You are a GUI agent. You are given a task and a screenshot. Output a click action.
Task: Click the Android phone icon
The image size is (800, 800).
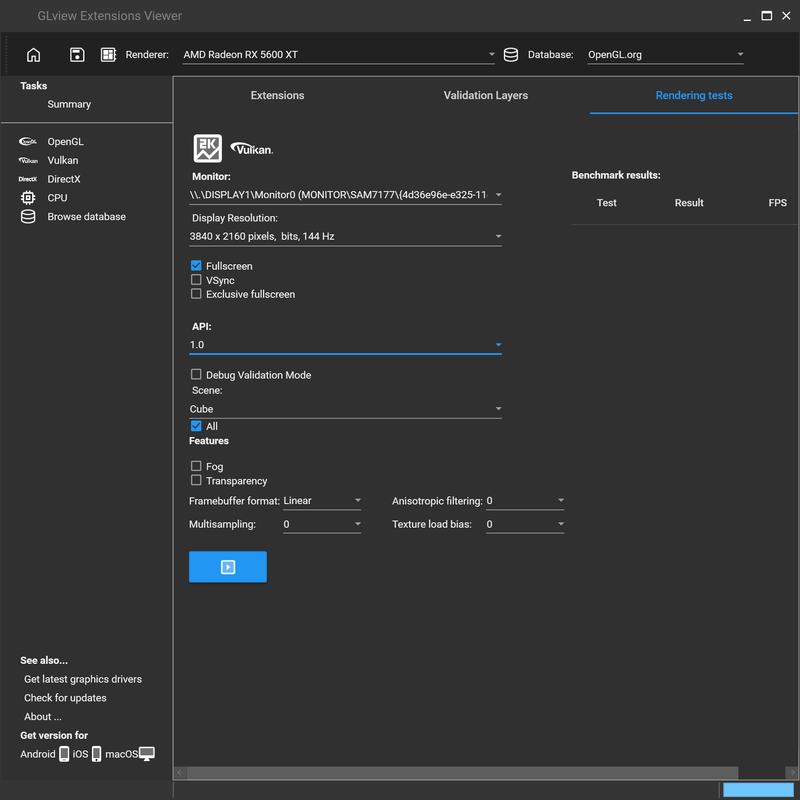64,754
